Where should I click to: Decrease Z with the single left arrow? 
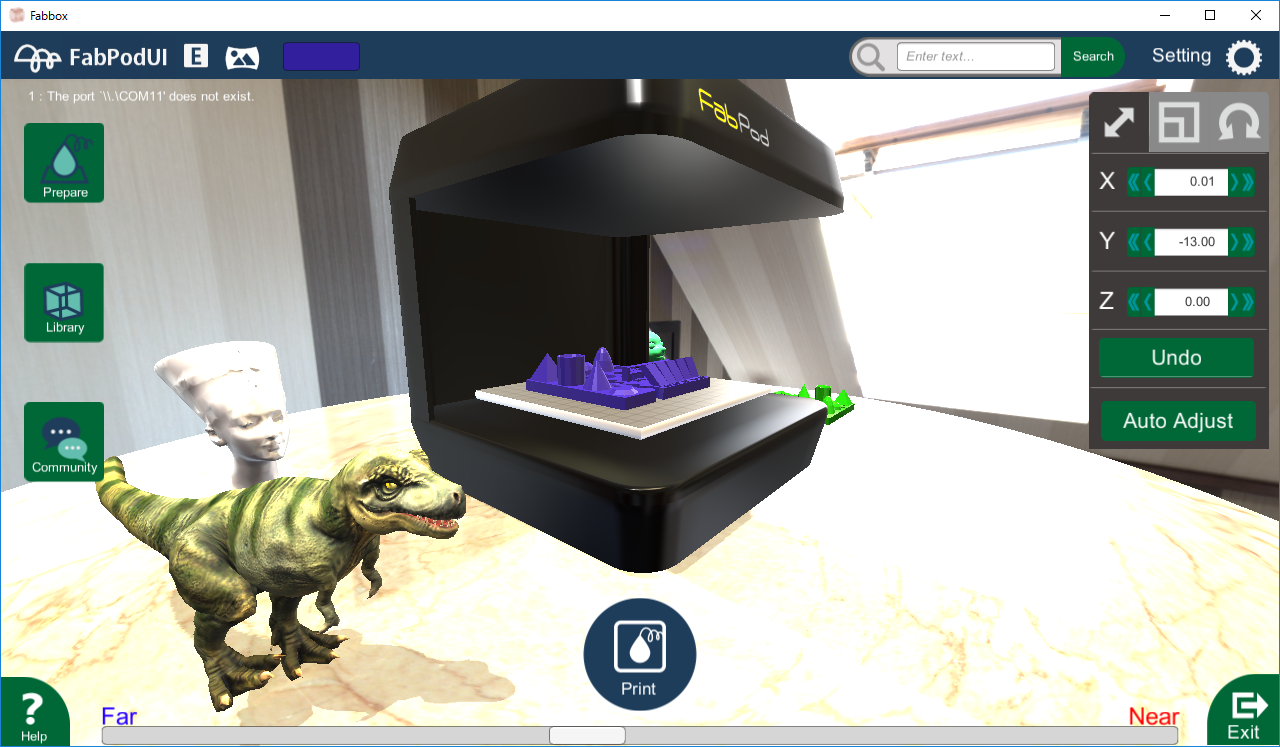coord(1147,302)
